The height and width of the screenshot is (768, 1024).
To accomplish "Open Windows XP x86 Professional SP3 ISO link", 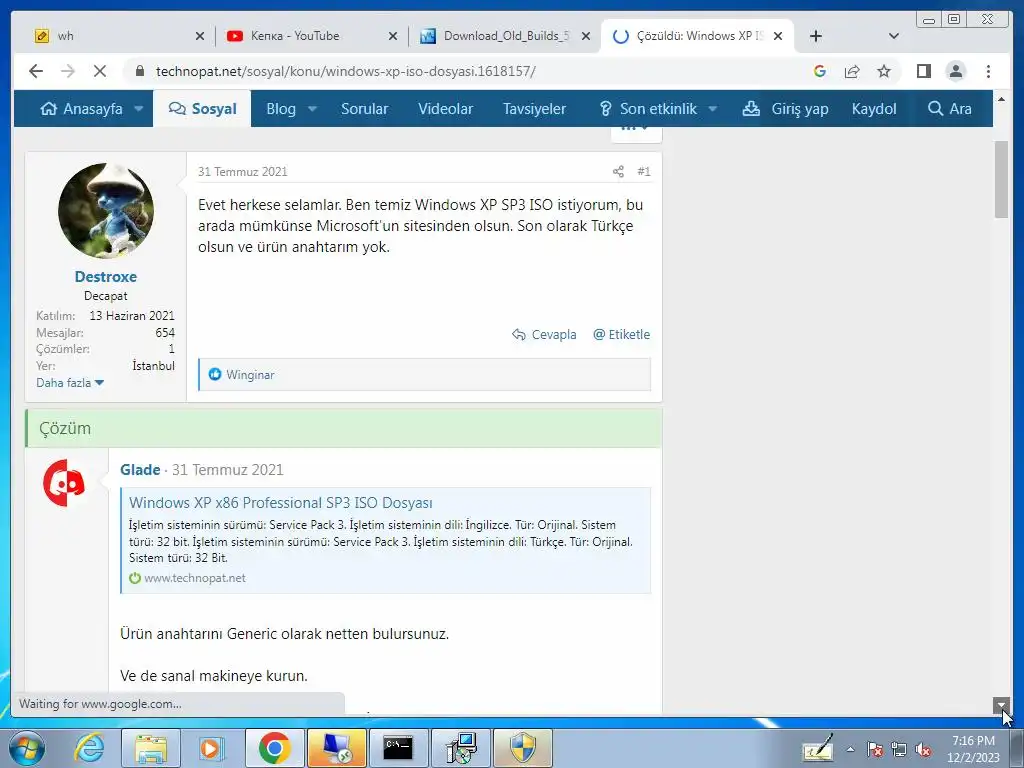I will pos(281,503).
